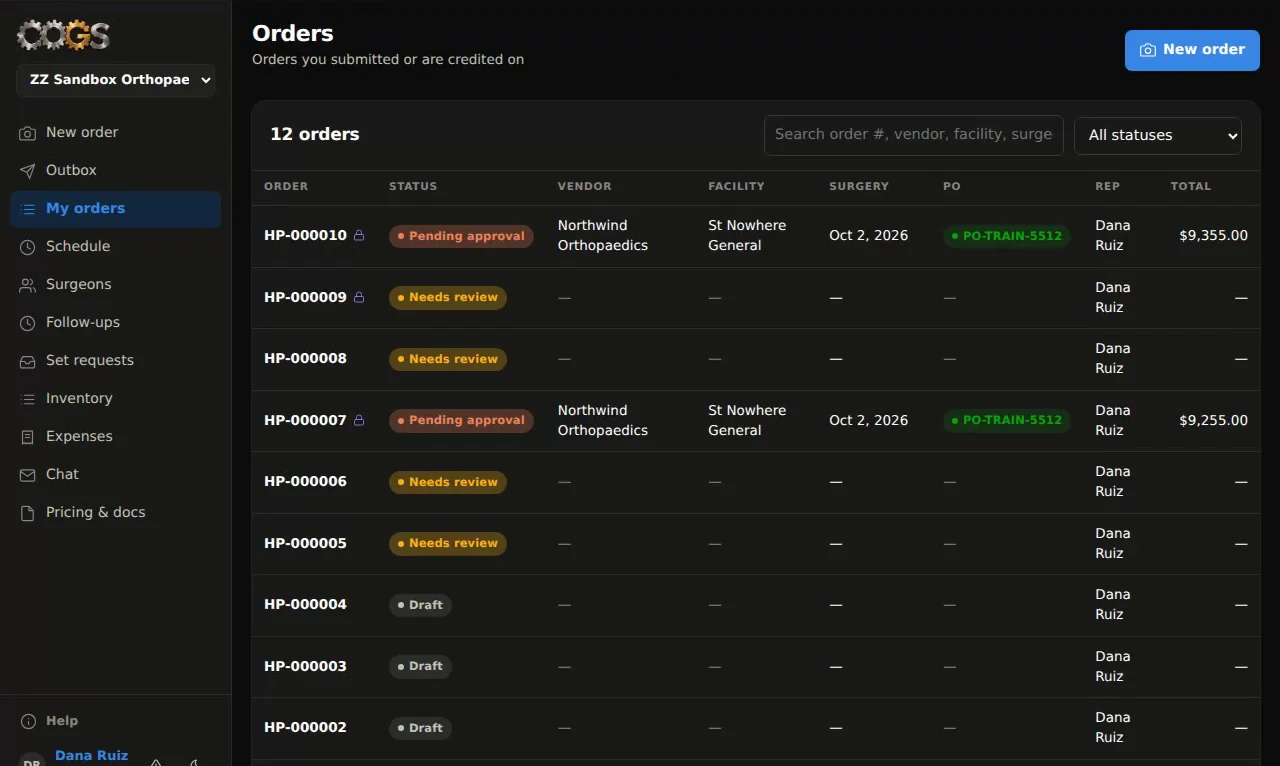Click the Inventory list icon
This screenshot has width=1280, height=766.
coord(28,399)
